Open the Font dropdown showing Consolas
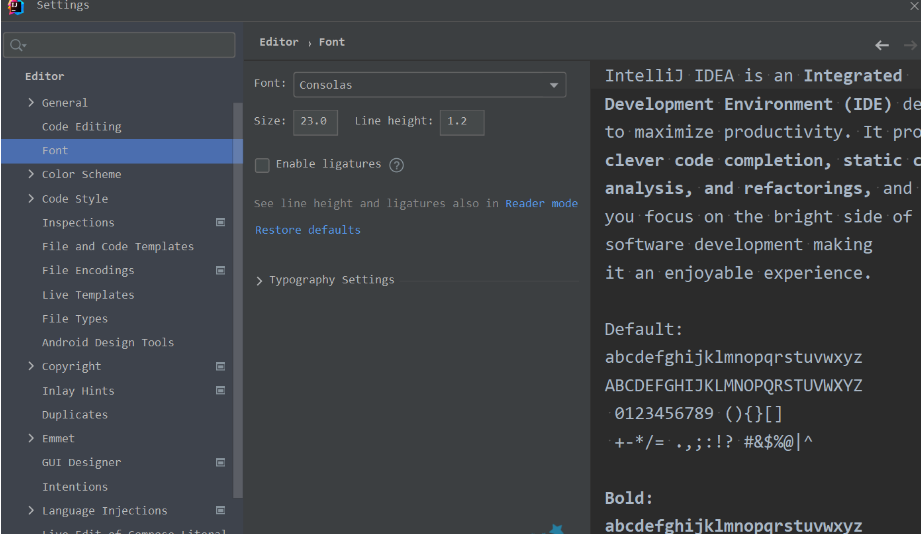The image size is (921, 534). pyautogui.click(x=429, y=85)
